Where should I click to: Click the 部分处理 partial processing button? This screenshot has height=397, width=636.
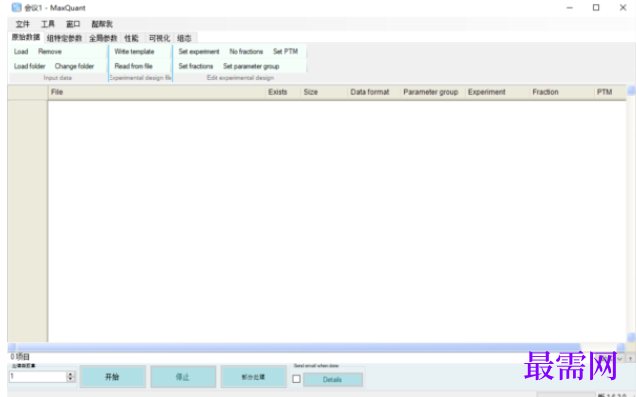click(254, 377)
